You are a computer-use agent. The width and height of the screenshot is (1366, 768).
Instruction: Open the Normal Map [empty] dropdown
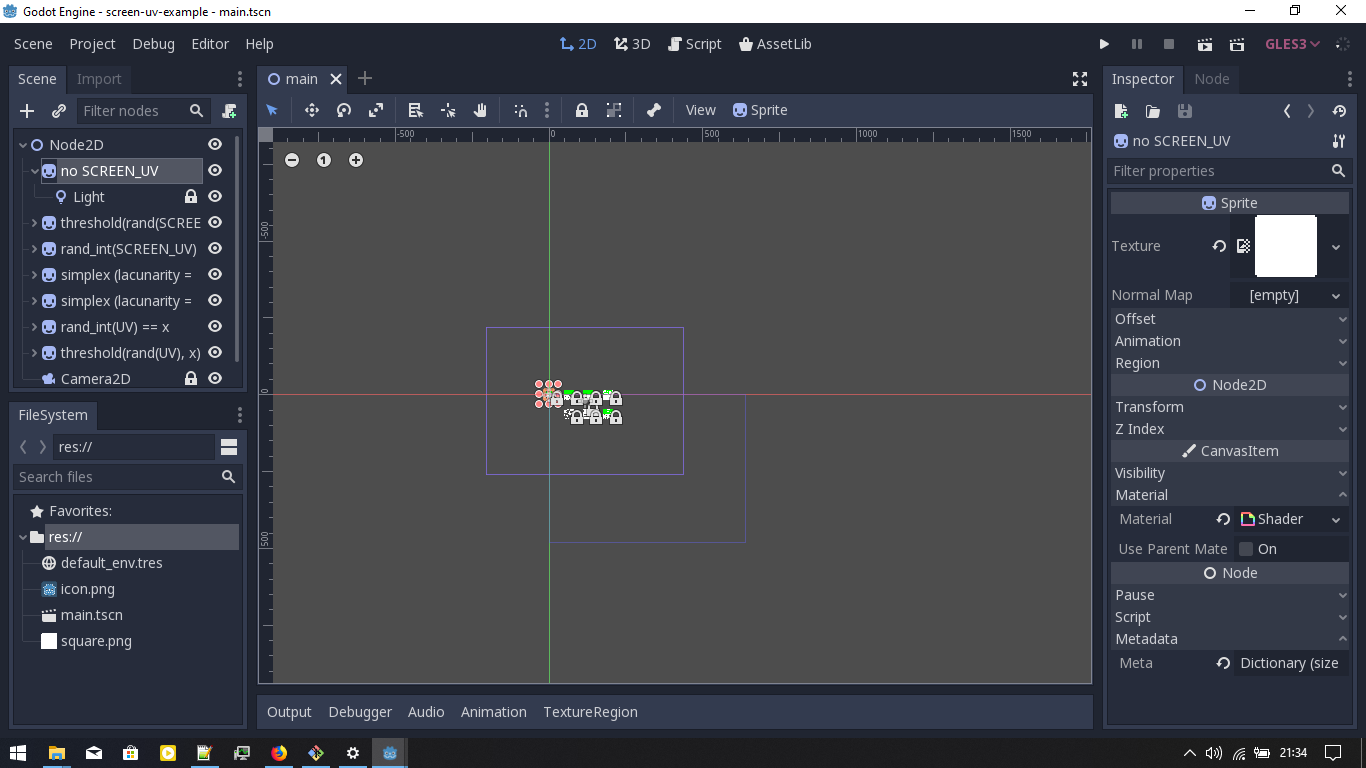pos(1295,294)
